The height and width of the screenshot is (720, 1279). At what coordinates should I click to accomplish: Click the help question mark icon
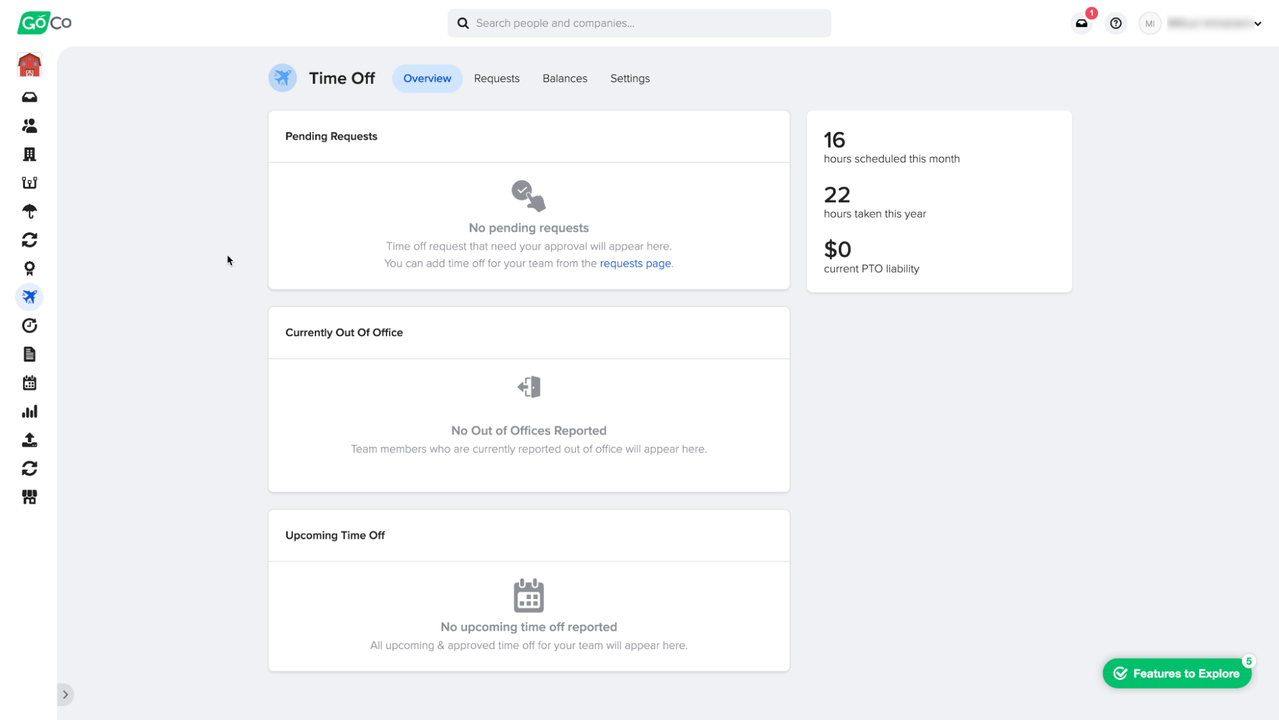1116,23
